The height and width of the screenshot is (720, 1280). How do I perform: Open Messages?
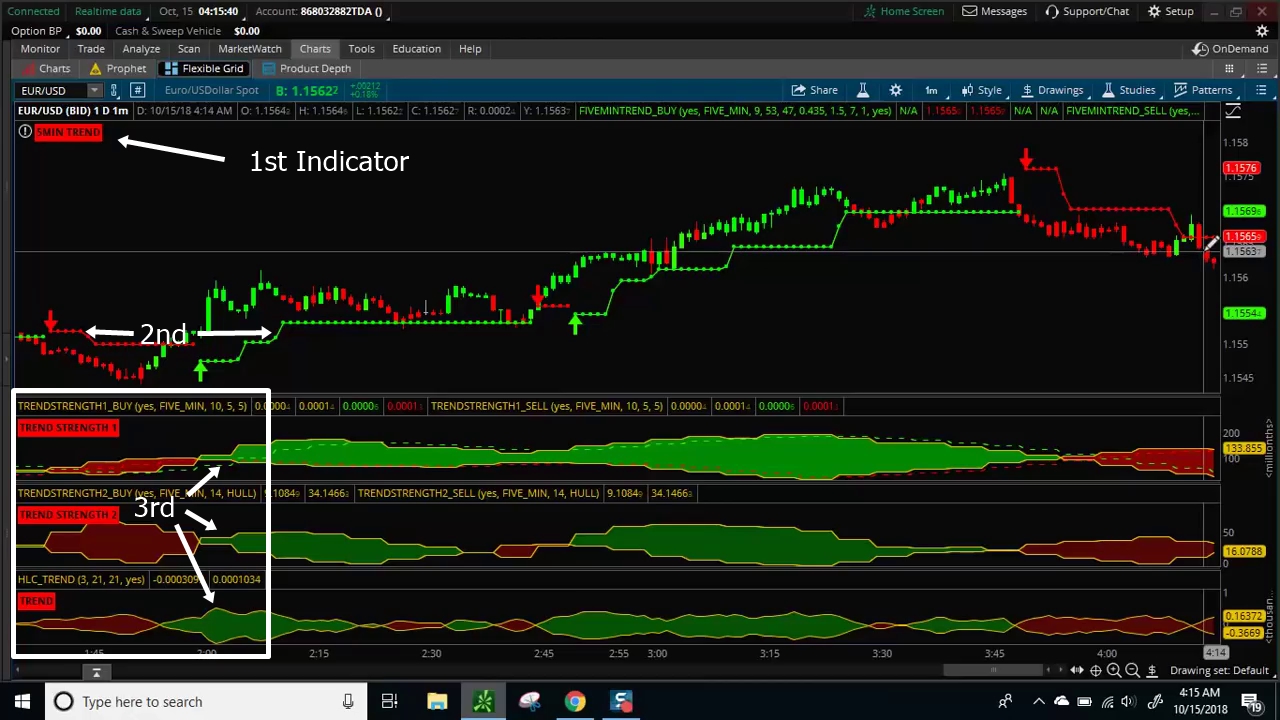coord(995,11)
